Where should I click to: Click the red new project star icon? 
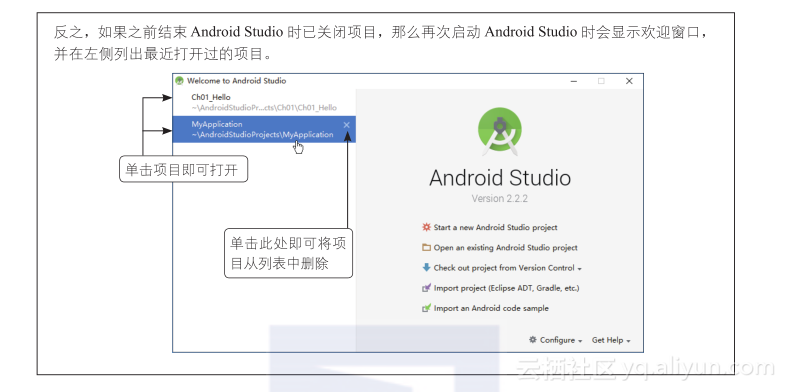tap(426, 227)
